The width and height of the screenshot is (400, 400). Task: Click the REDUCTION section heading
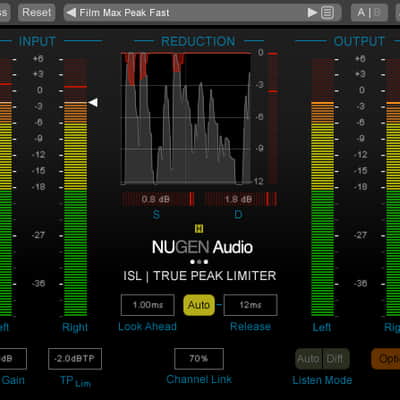198,42
